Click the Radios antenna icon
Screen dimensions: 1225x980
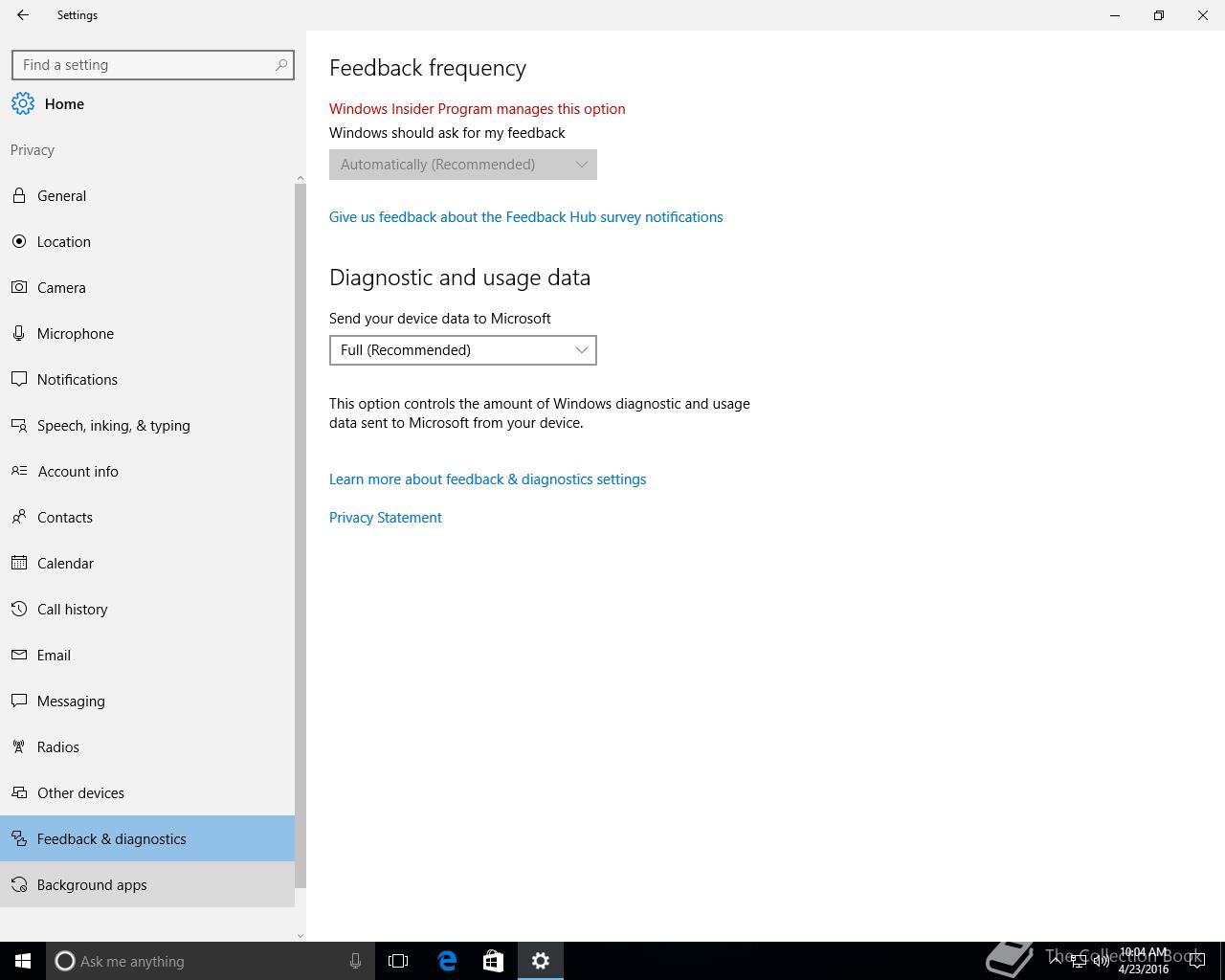(19, 746)
